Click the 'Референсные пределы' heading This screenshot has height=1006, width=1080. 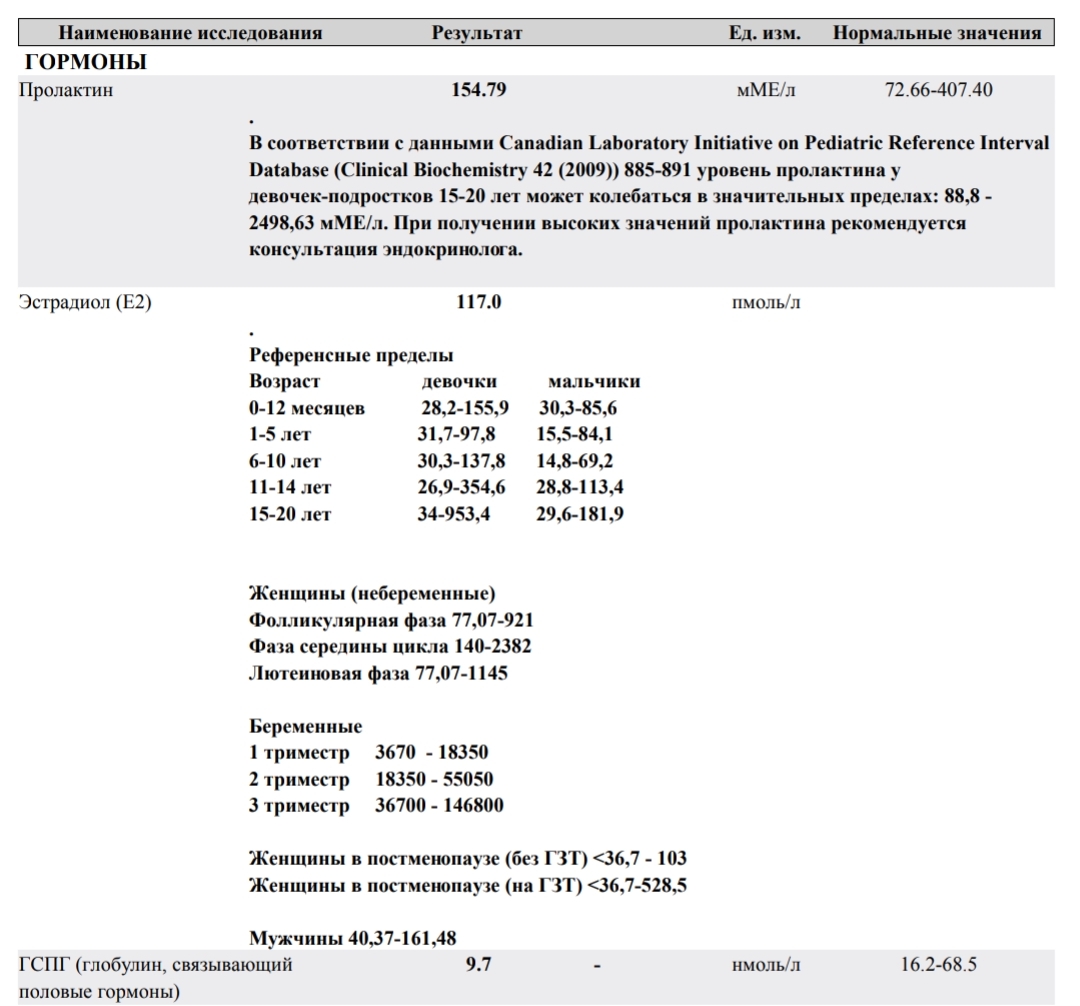(x=350, y=355)
